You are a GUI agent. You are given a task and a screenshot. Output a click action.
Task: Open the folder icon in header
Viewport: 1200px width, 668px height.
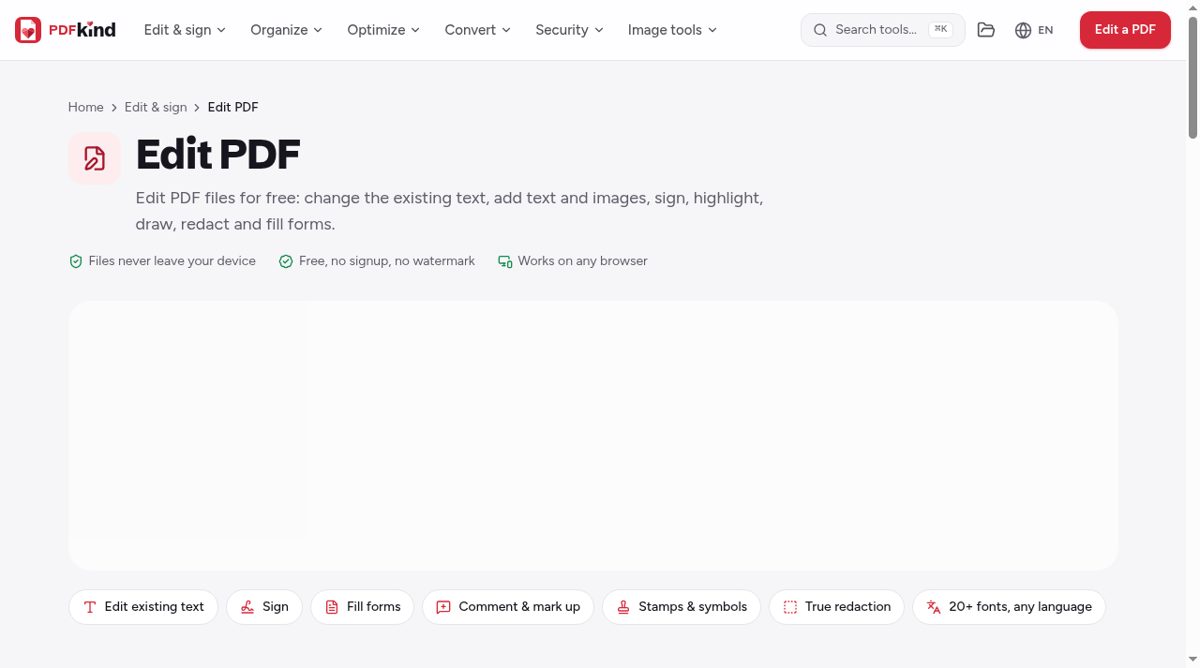[x=986, y=30]
